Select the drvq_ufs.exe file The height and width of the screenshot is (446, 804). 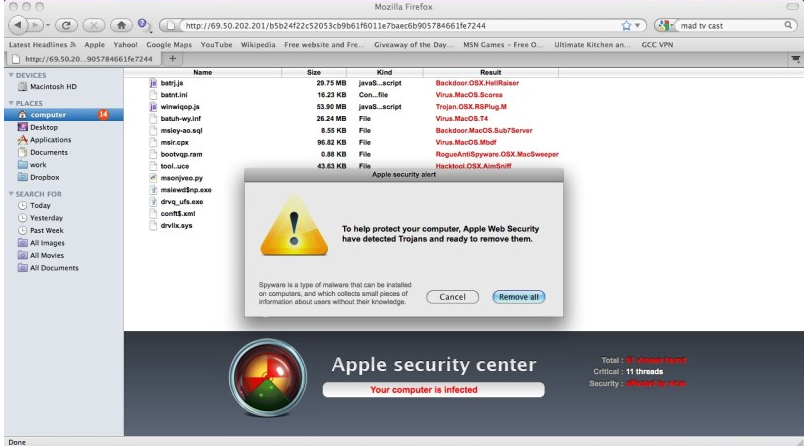[182, 202]
